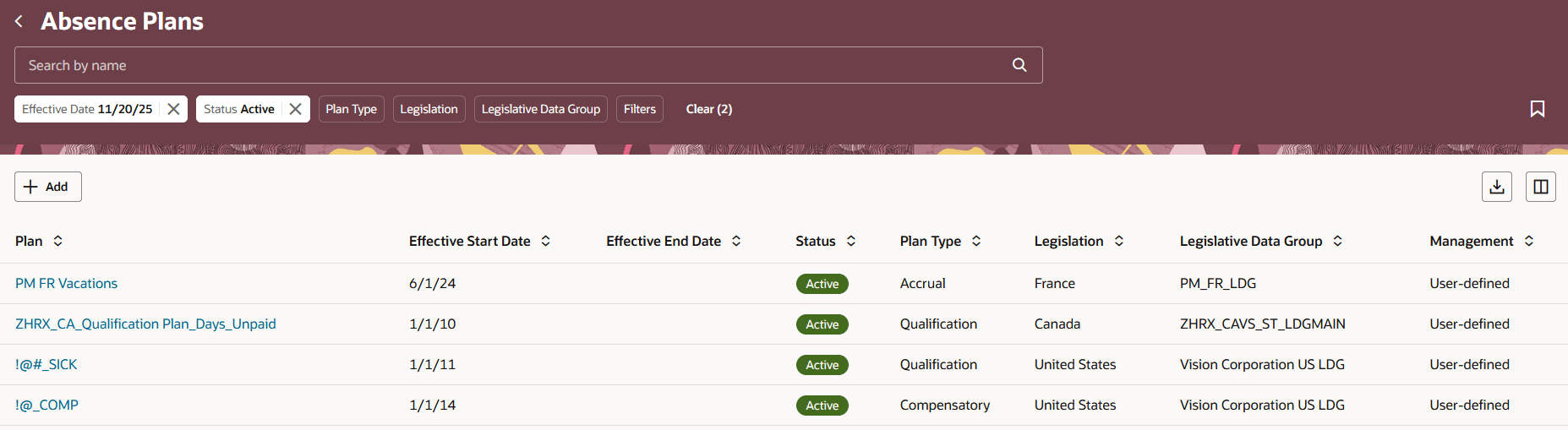Click the bookmark saved search icon
This screenshot has width=1568, height=430.
1538,109
